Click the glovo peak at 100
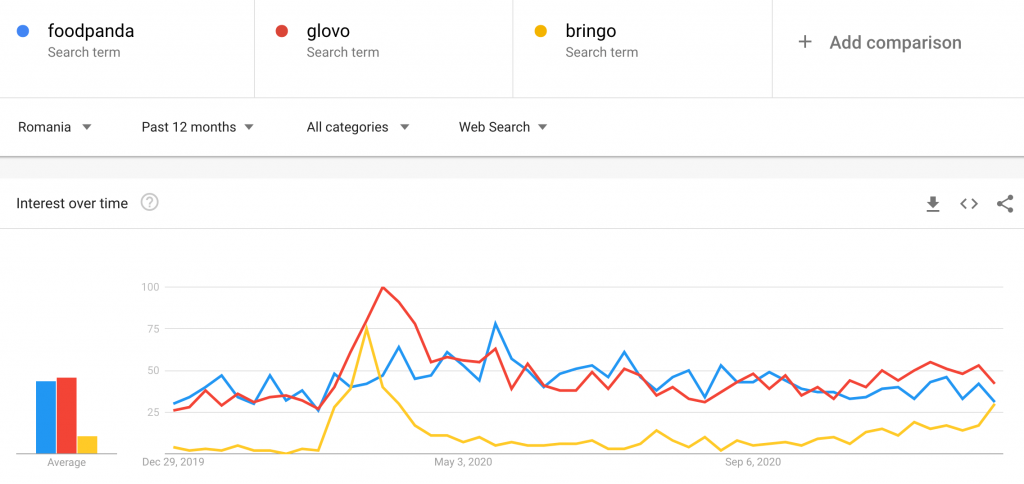 click(383, 287)
